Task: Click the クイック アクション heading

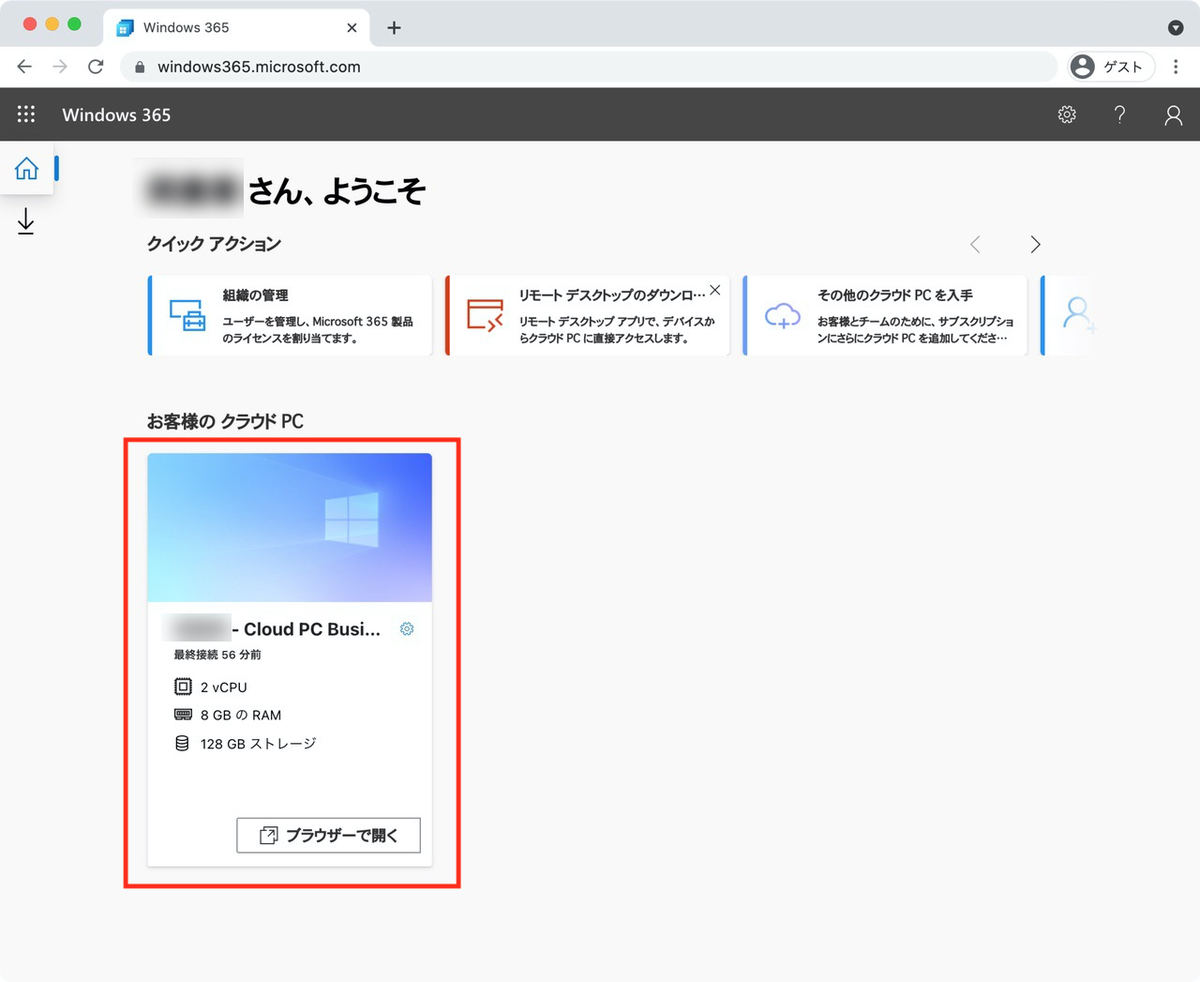Action: pyautogui.click(x=214, y=244)
